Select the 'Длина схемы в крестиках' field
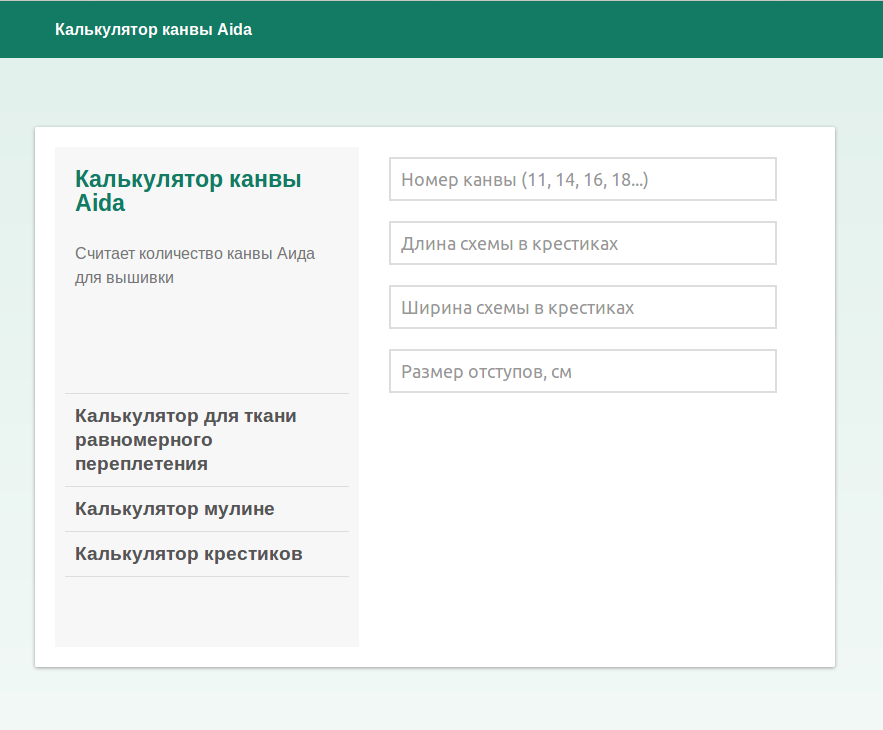Viewport: 883px width, 730px height. coord(583,243)
